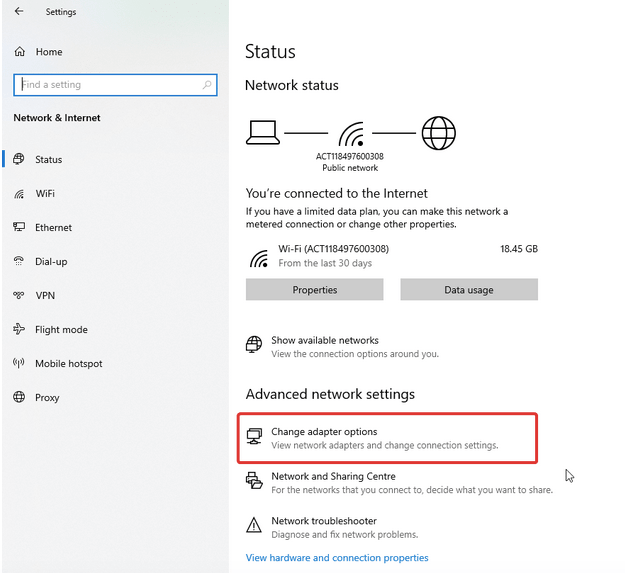Click the Network & Internet section heading
The image size is (625, 573).
click(57, 118)
